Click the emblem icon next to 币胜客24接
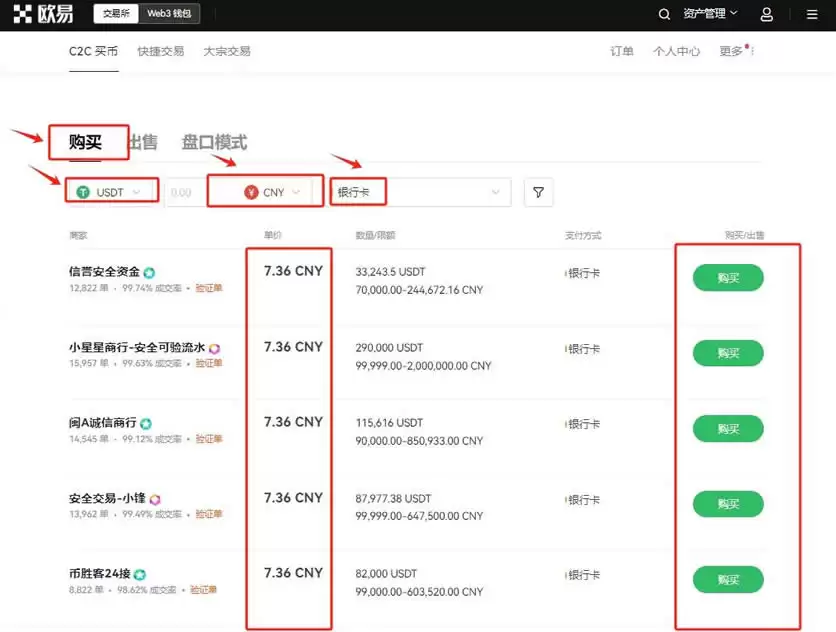This screenshot has height=632, width=836. (x=139, y=571)
